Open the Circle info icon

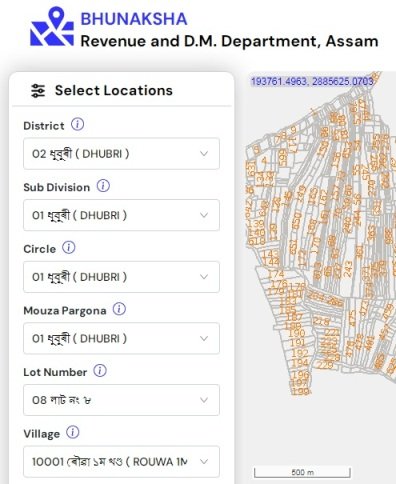(69, 248)
